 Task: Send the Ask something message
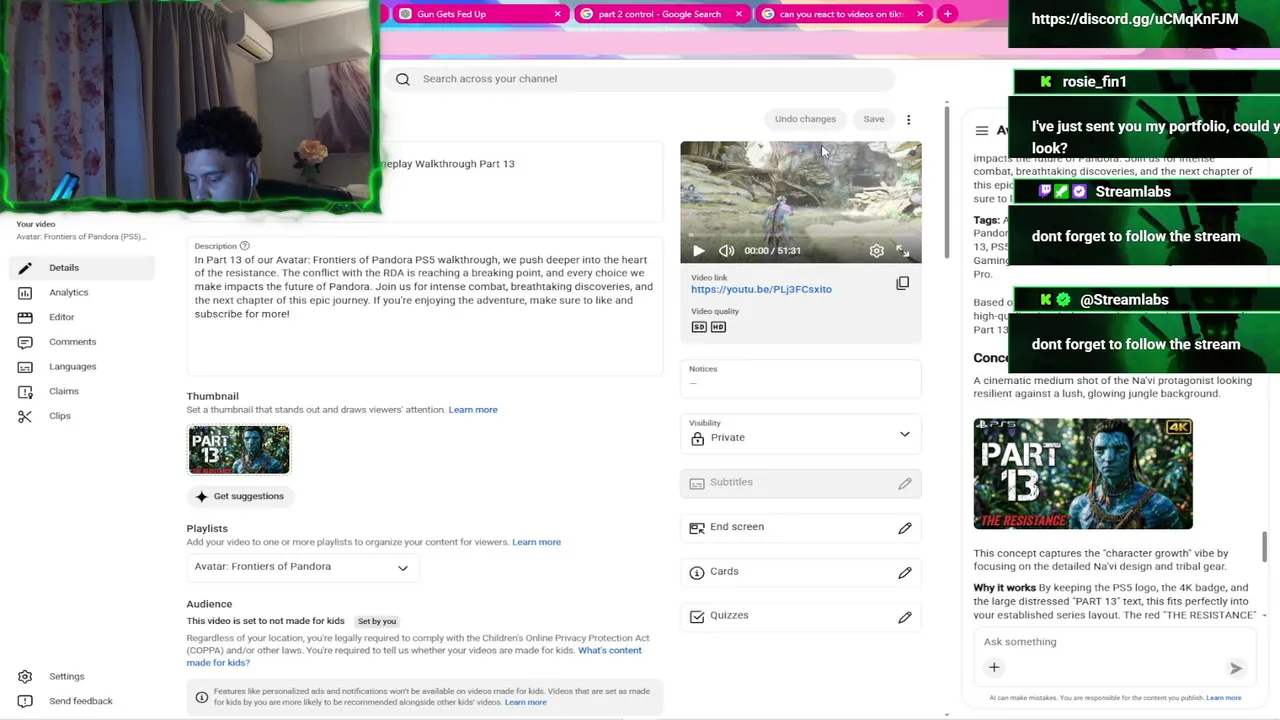[x=1236, y=668]
